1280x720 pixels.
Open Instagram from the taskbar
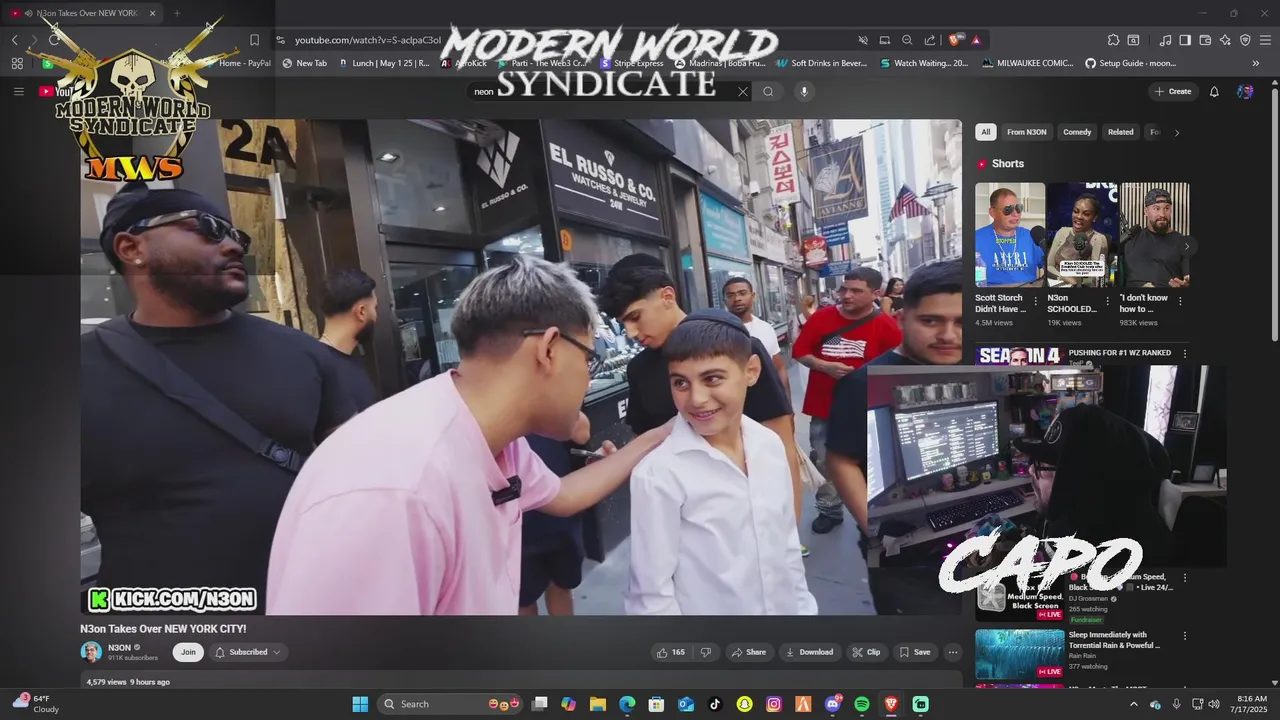coord(774,704)
